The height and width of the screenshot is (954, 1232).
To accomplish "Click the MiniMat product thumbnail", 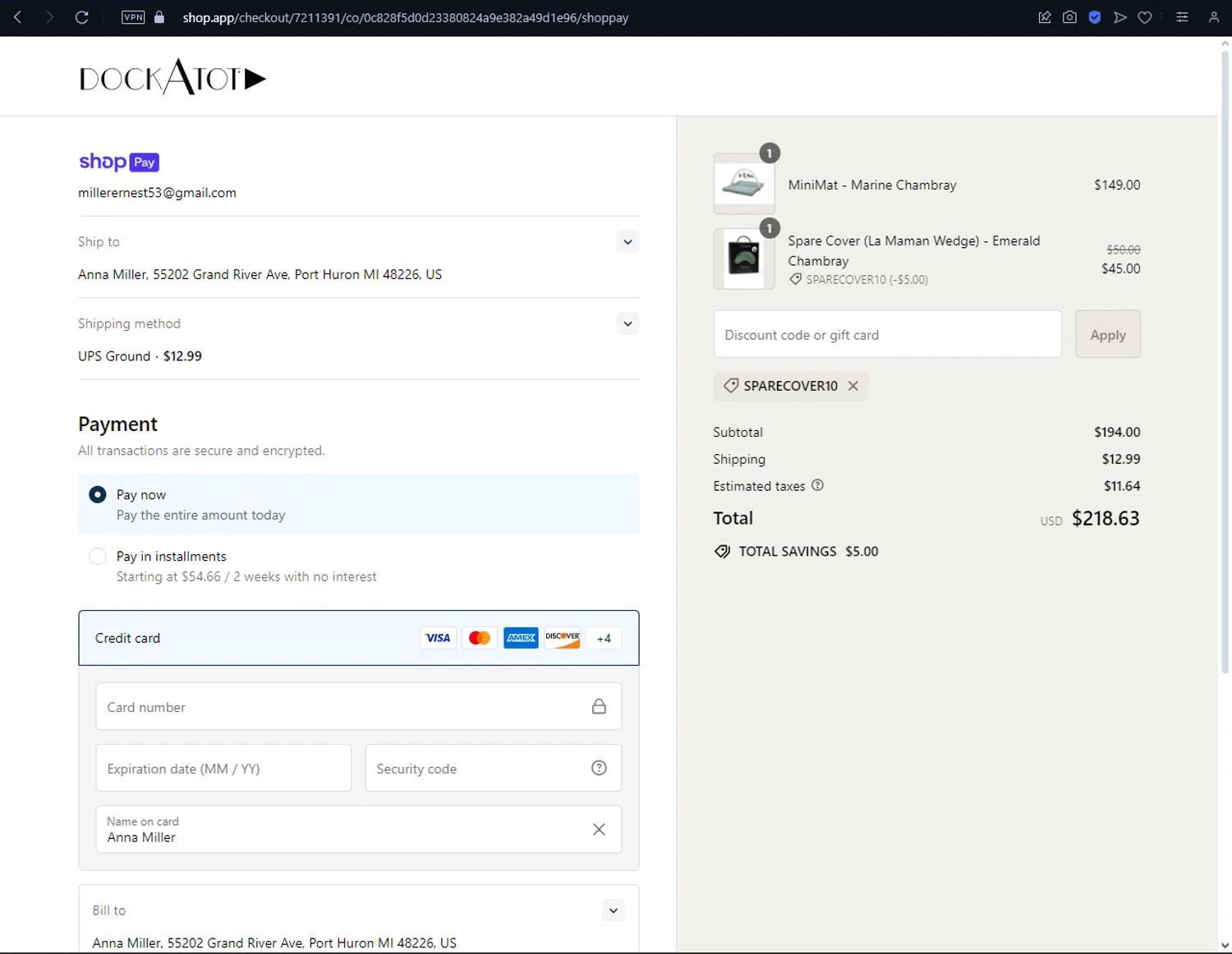I will [744, 184].
